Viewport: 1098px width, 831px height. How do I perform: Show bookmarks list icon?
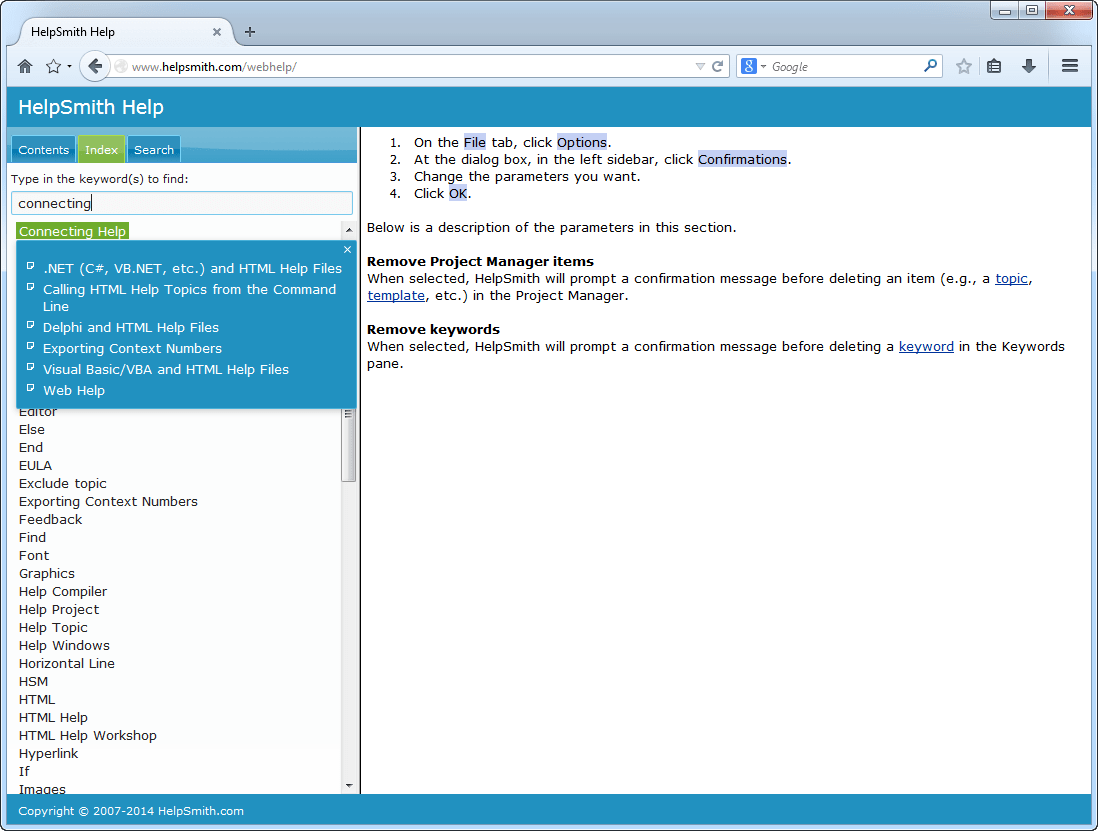point(994,67)
